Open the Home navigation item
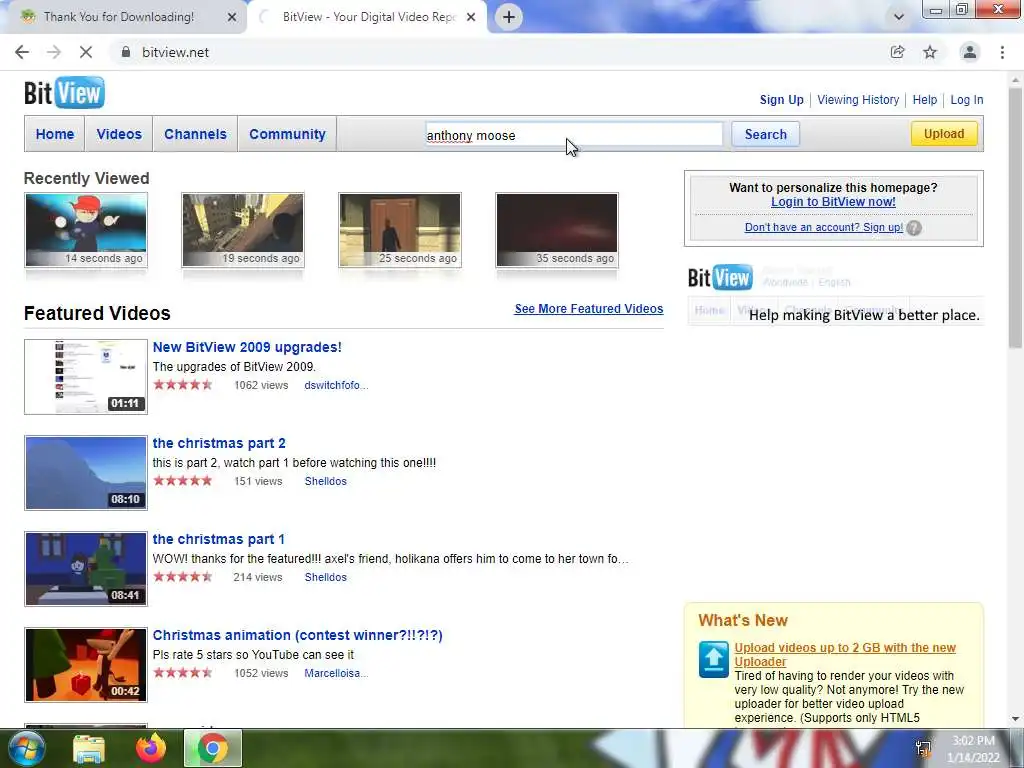Screen dimensions: 1024x768 (55, 134)
